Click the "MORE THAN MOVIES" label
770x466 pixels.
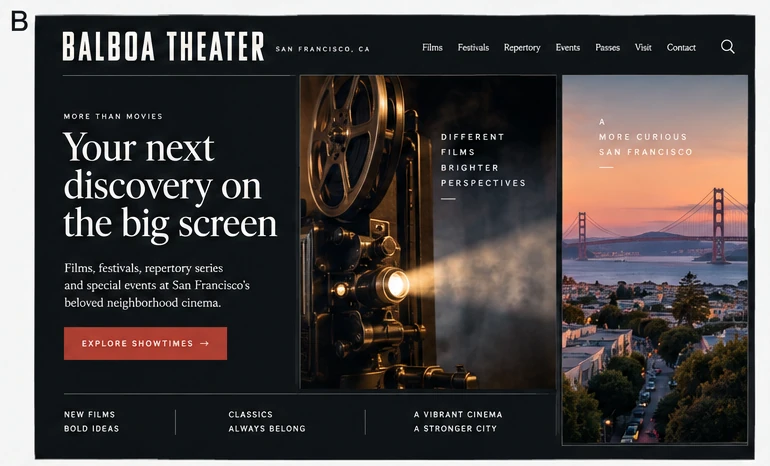click(x=113, y=116)
